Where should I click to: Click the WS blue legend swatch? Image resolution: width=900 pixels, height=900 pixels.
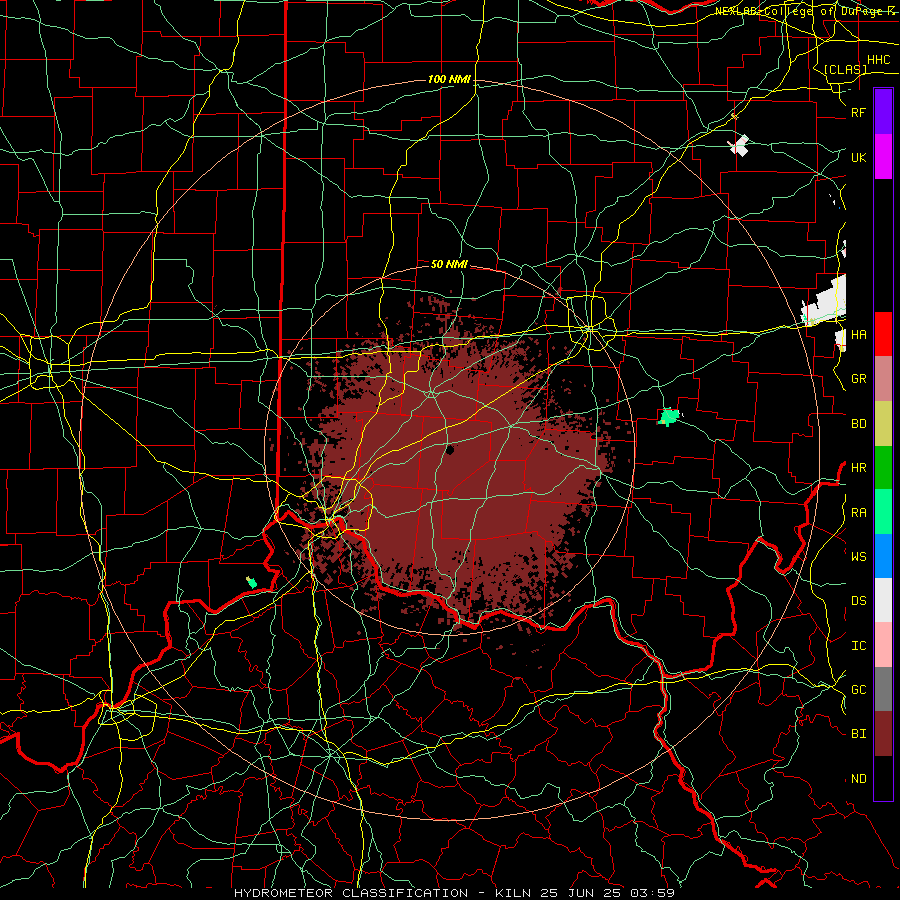pyautogui.click(x=883, y=556)
